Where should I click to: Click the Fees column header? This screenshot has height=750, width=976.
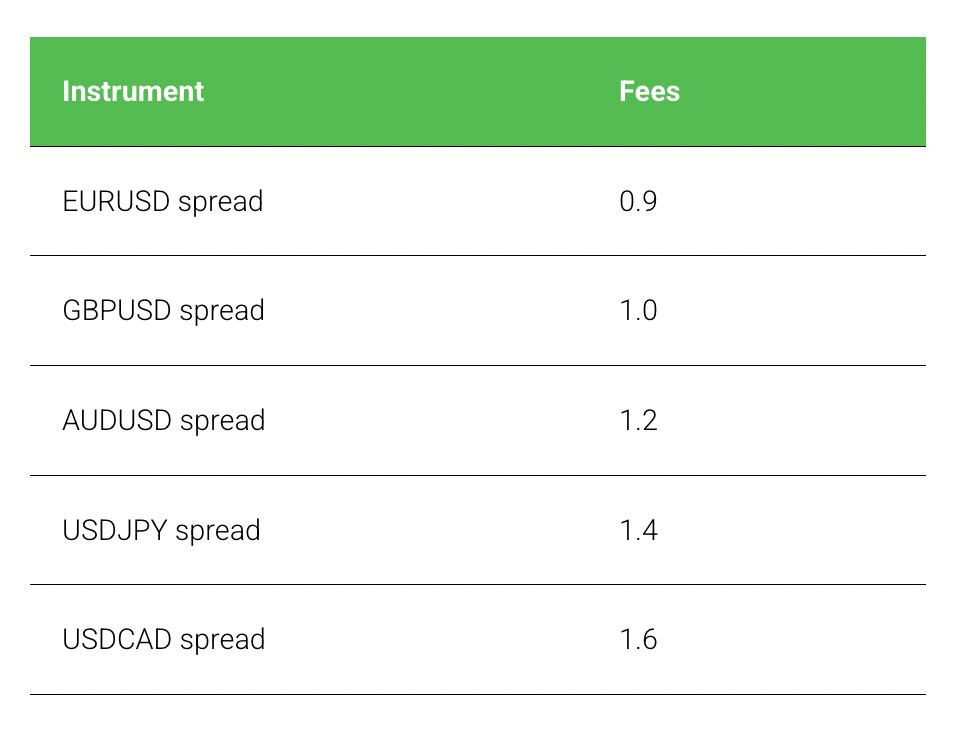(x=649, y=92)
